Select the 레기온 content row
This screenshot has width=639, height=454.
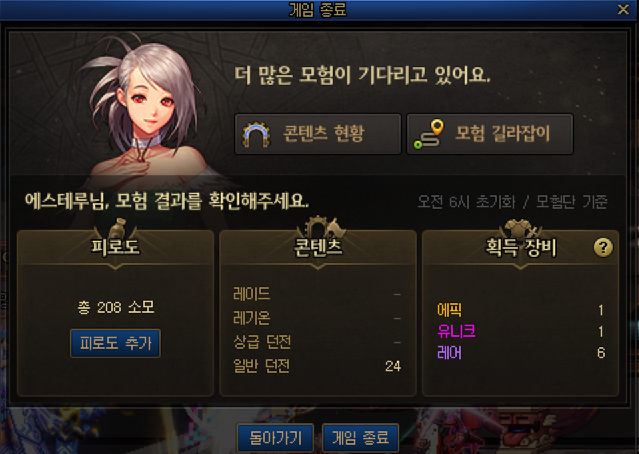(317, 318)
